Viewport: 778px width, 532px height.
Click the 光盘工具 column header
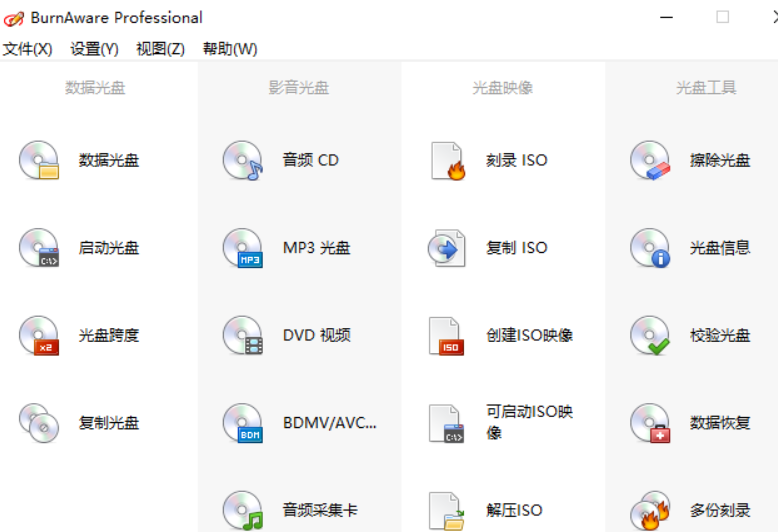pos(706,88)
